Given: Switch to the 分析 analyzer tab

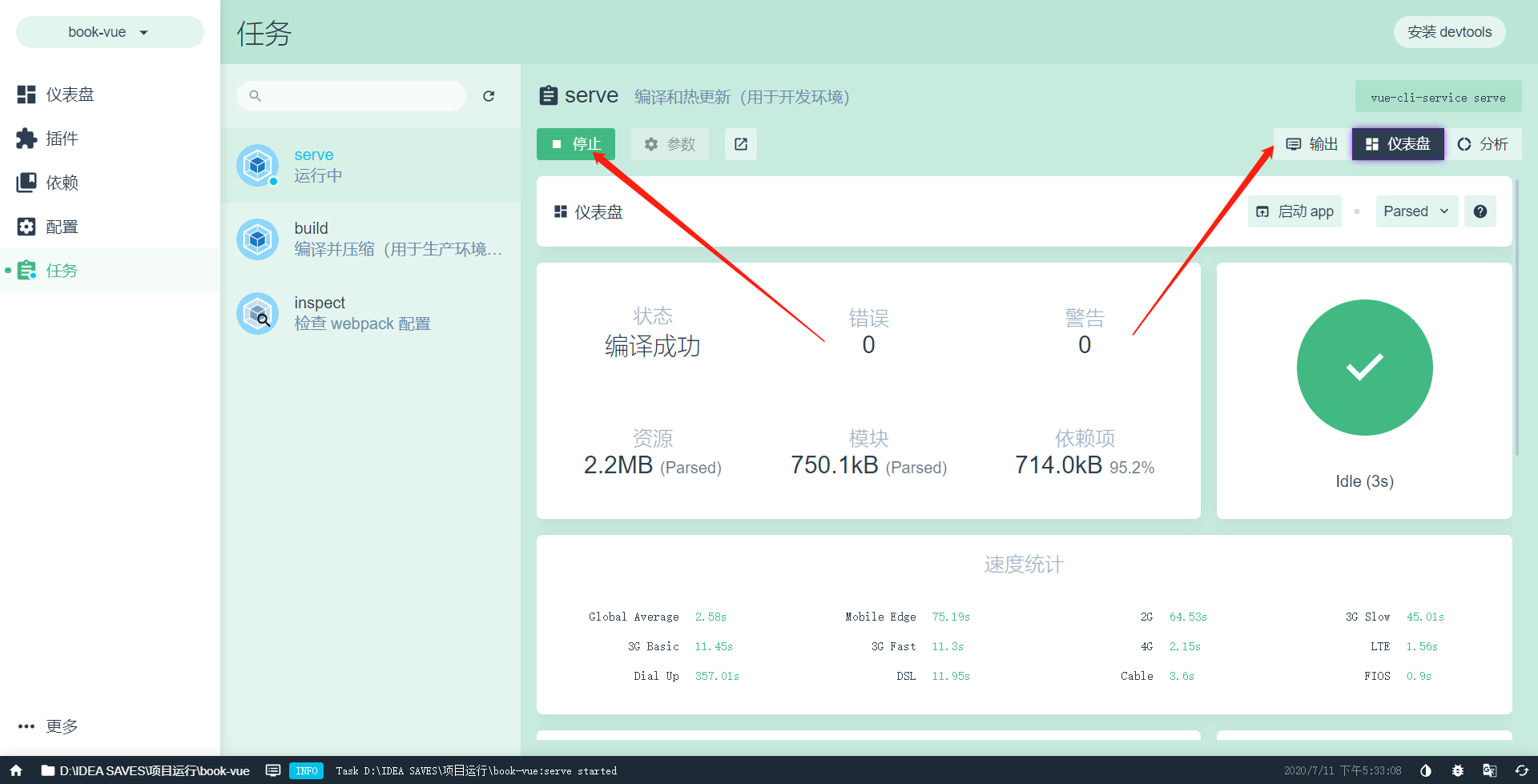Looking at the screenshot, I should 1483,144.
